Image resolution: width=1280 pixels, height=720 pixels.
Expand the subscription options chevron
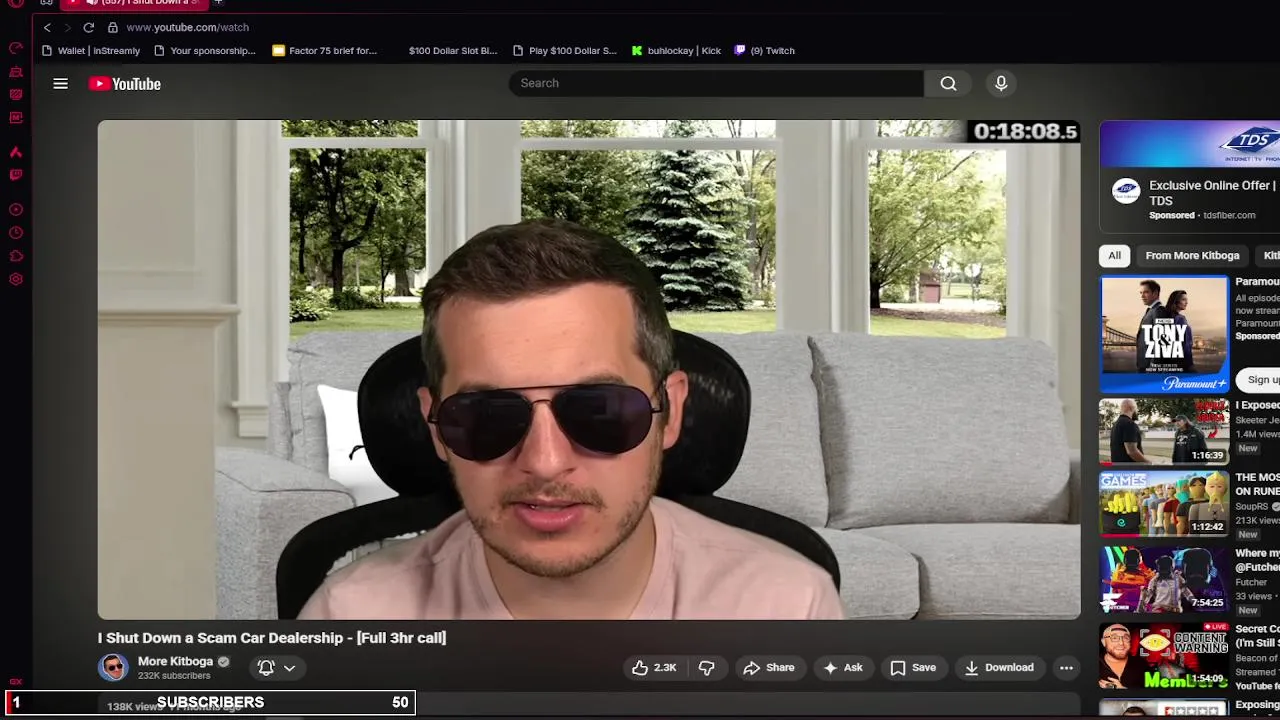(x=289, y=668)
